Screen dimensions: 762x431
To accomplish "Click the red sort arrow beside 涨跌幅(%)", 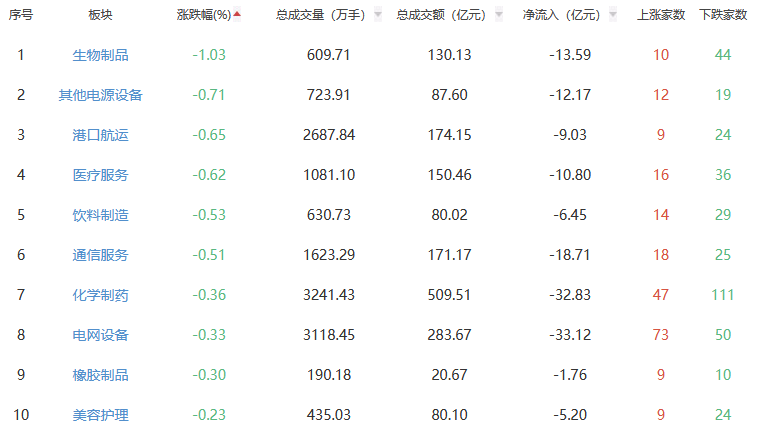I will (237, 15).
